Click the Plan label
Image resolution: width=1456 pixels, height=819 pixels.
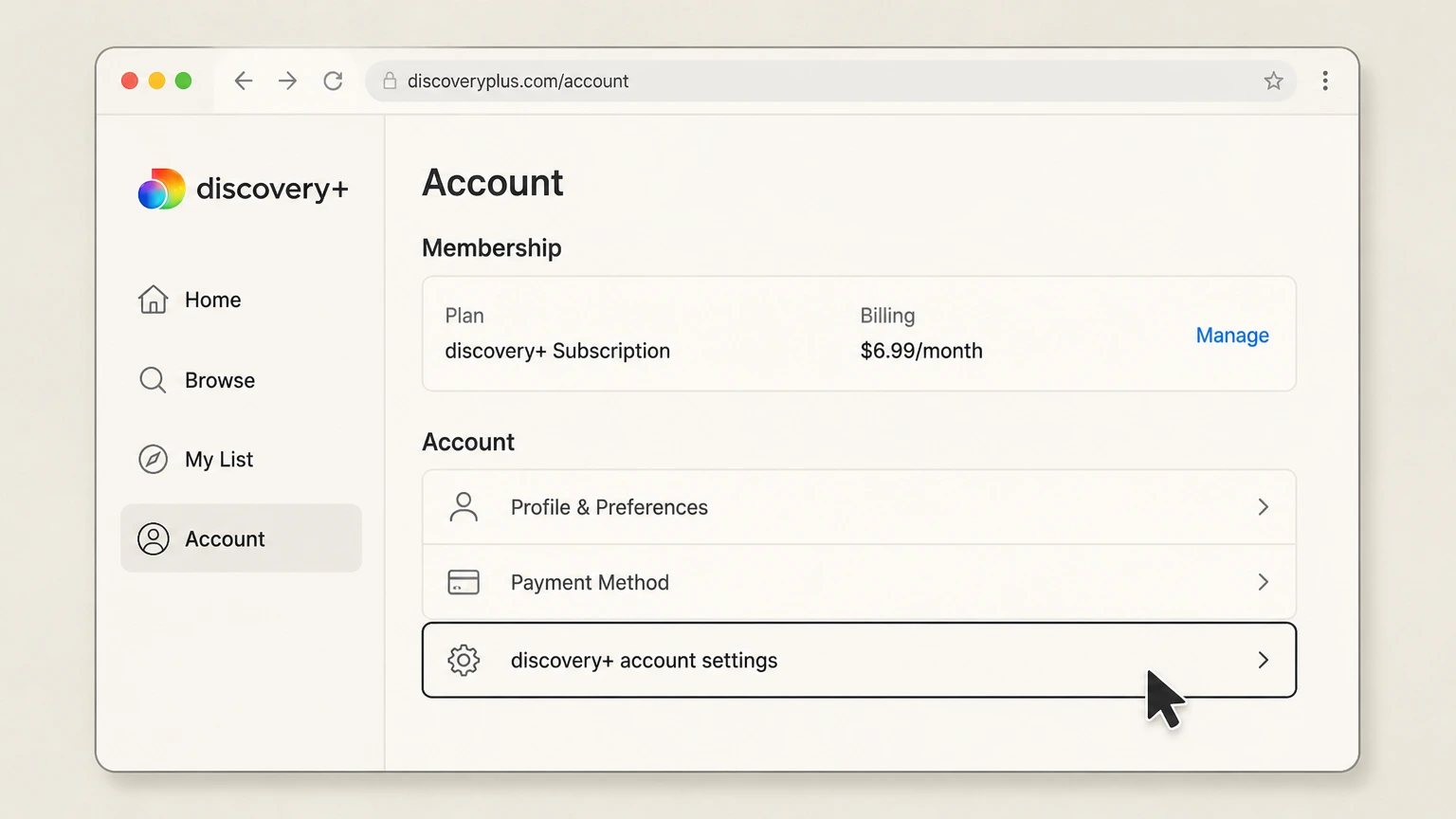464,316
